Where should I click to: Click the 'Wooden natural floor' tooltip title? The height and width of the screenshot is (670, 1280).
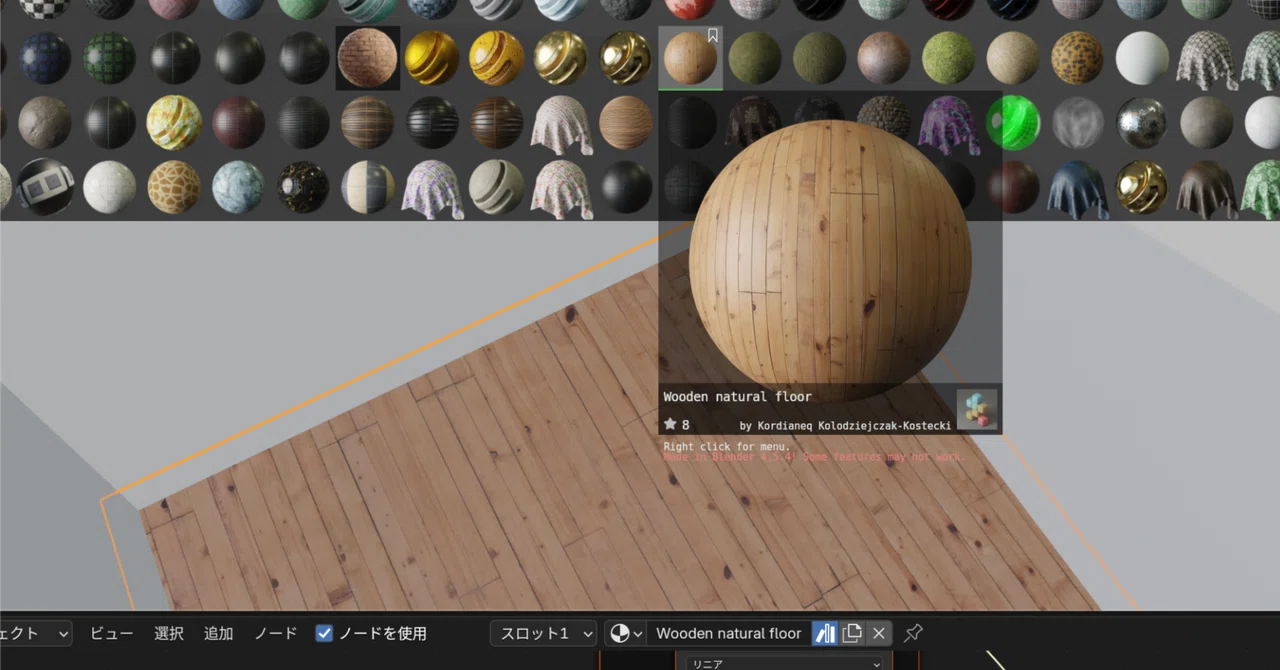737,397
